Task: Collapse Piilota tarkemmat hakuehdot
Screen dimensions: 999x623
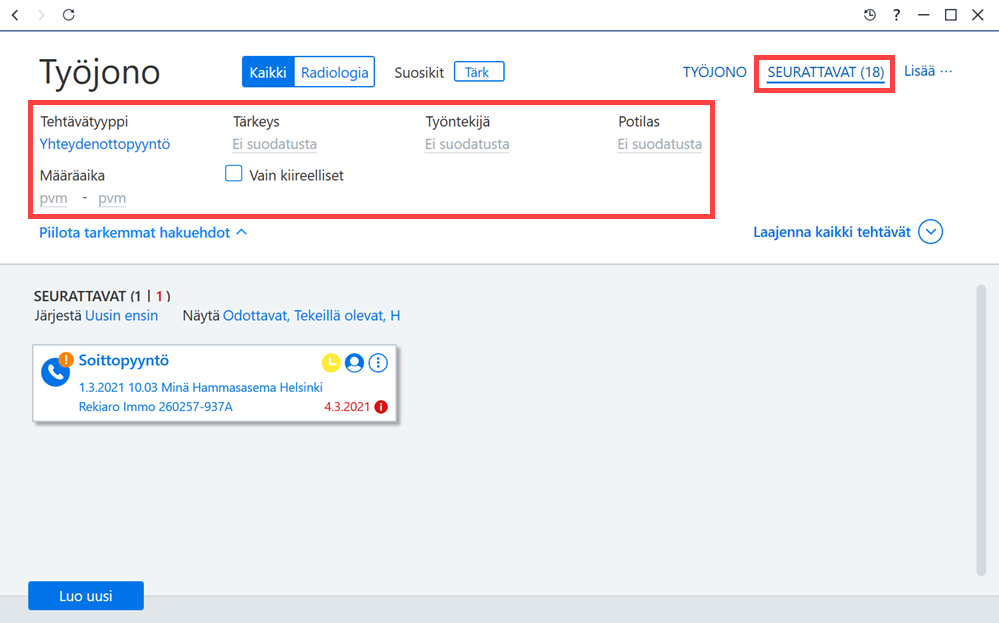Action: (143, 233)
